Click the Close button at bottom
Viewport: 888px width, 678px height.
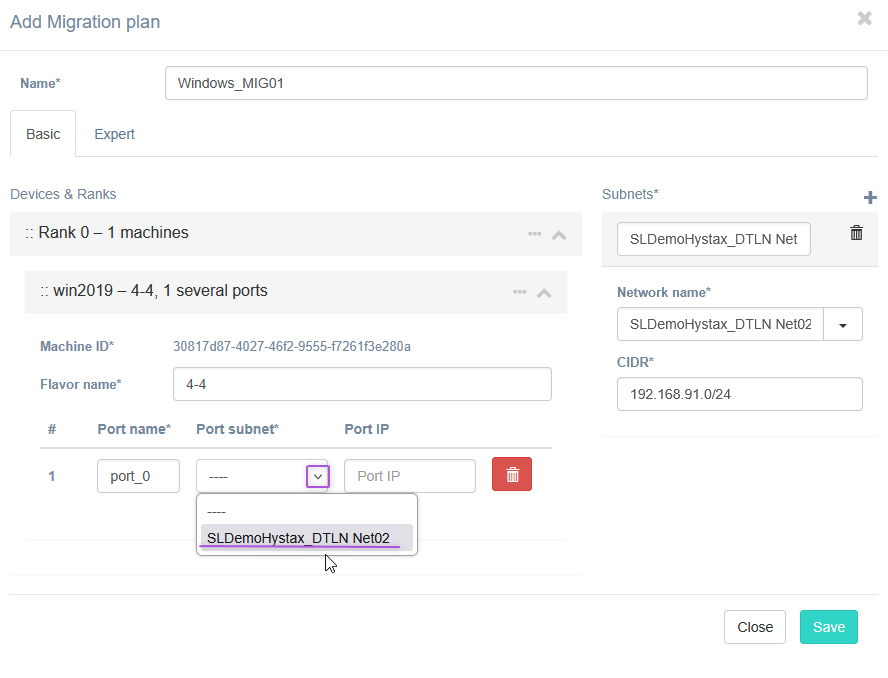[754, 627]
